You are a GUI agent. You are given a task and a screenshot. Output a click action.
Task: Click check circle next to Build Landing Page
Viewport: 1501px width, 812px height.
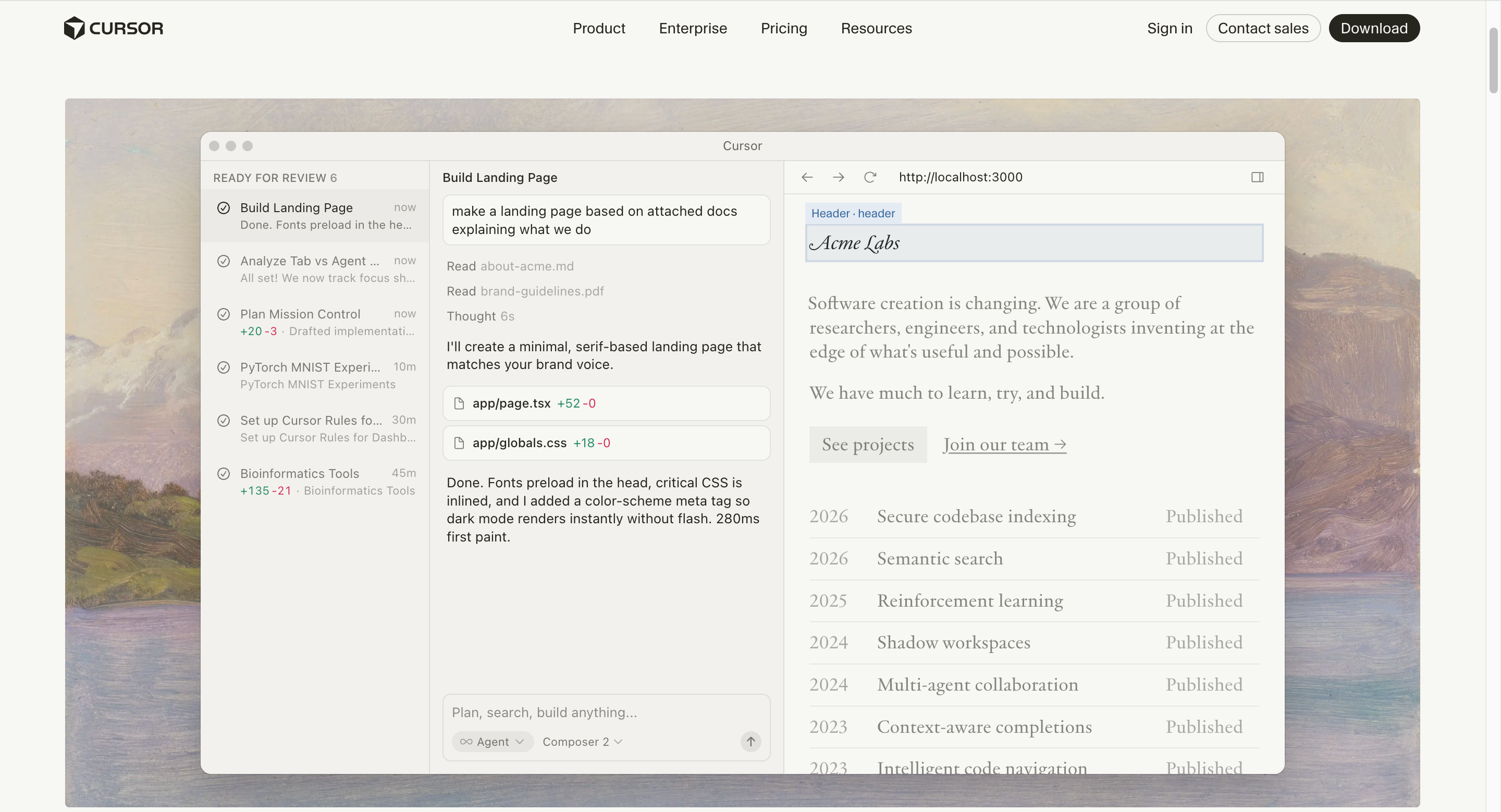point(224,208)
